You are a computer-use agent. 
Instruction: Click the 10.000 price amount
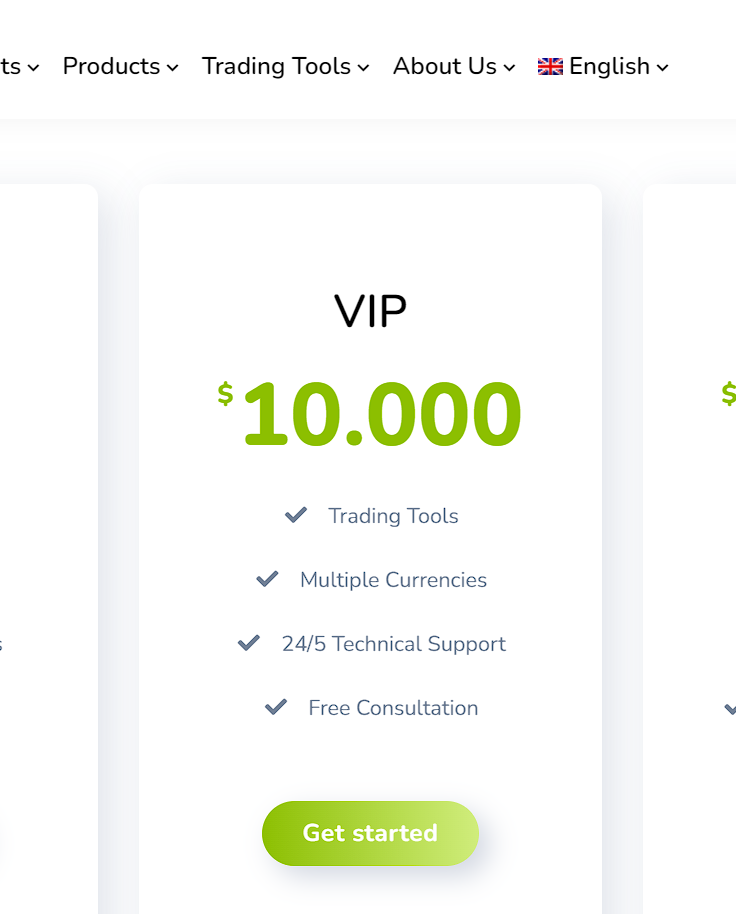point(382,413)
